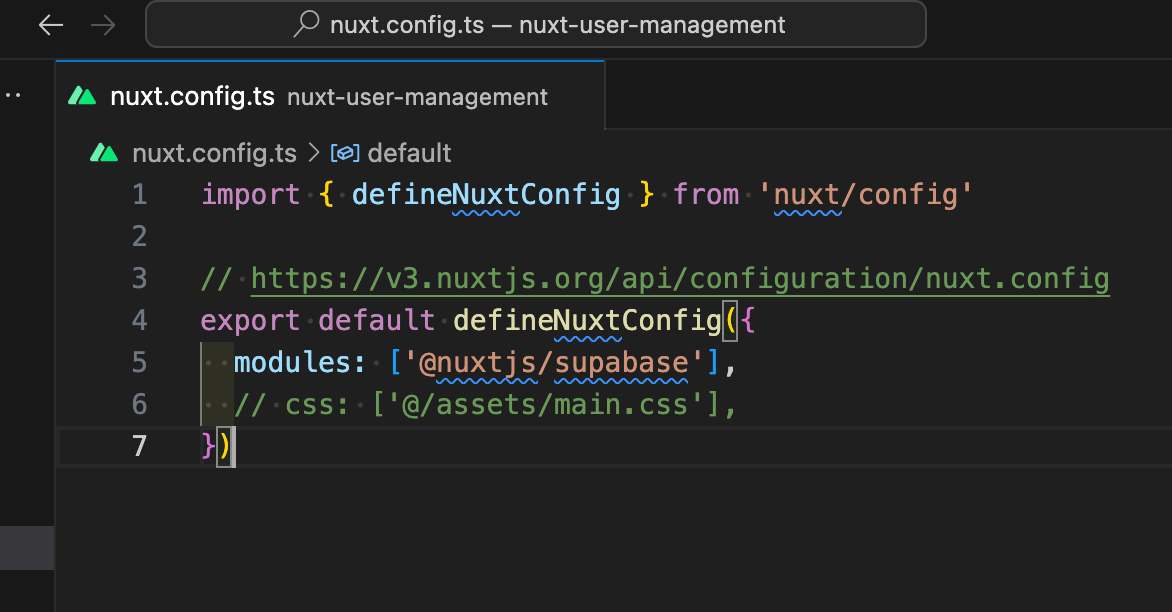Click the '@nuxtjs/supabase' string
Screen dimensions: 1172x612
(x=553, y=362)
